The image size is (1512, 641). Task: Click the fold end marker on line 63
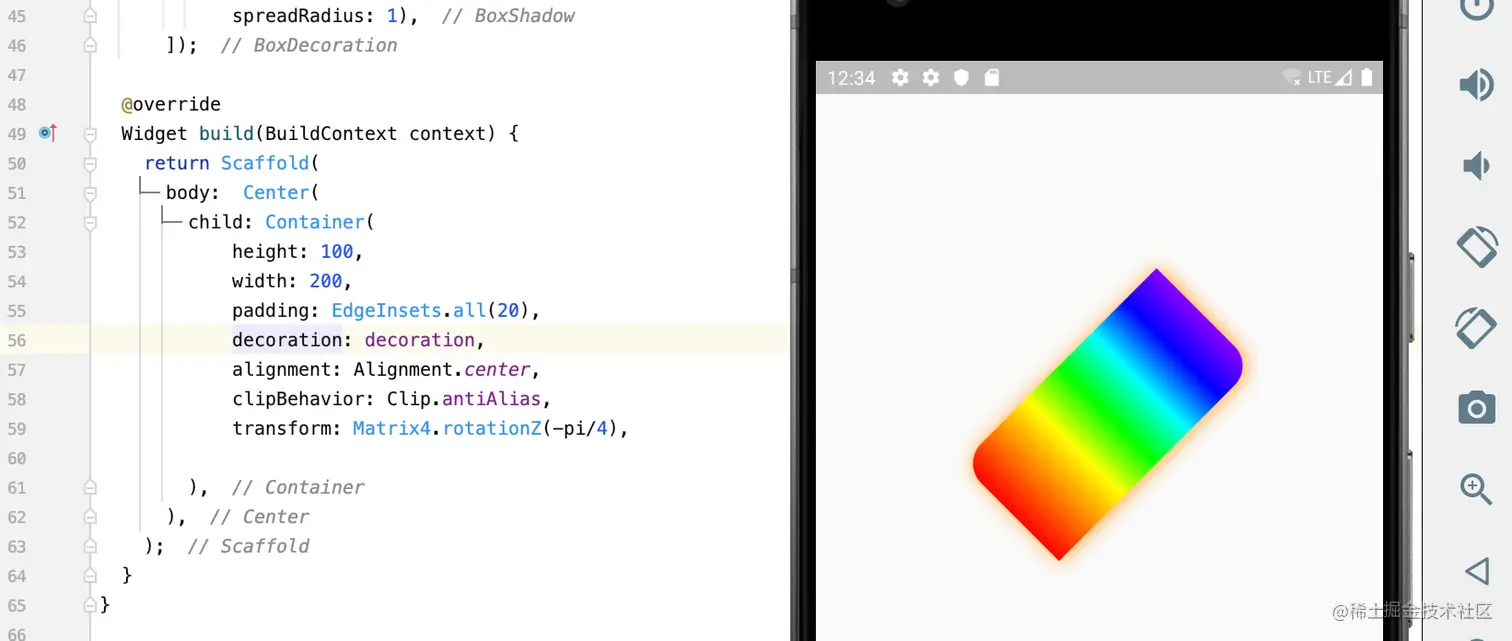90,546
